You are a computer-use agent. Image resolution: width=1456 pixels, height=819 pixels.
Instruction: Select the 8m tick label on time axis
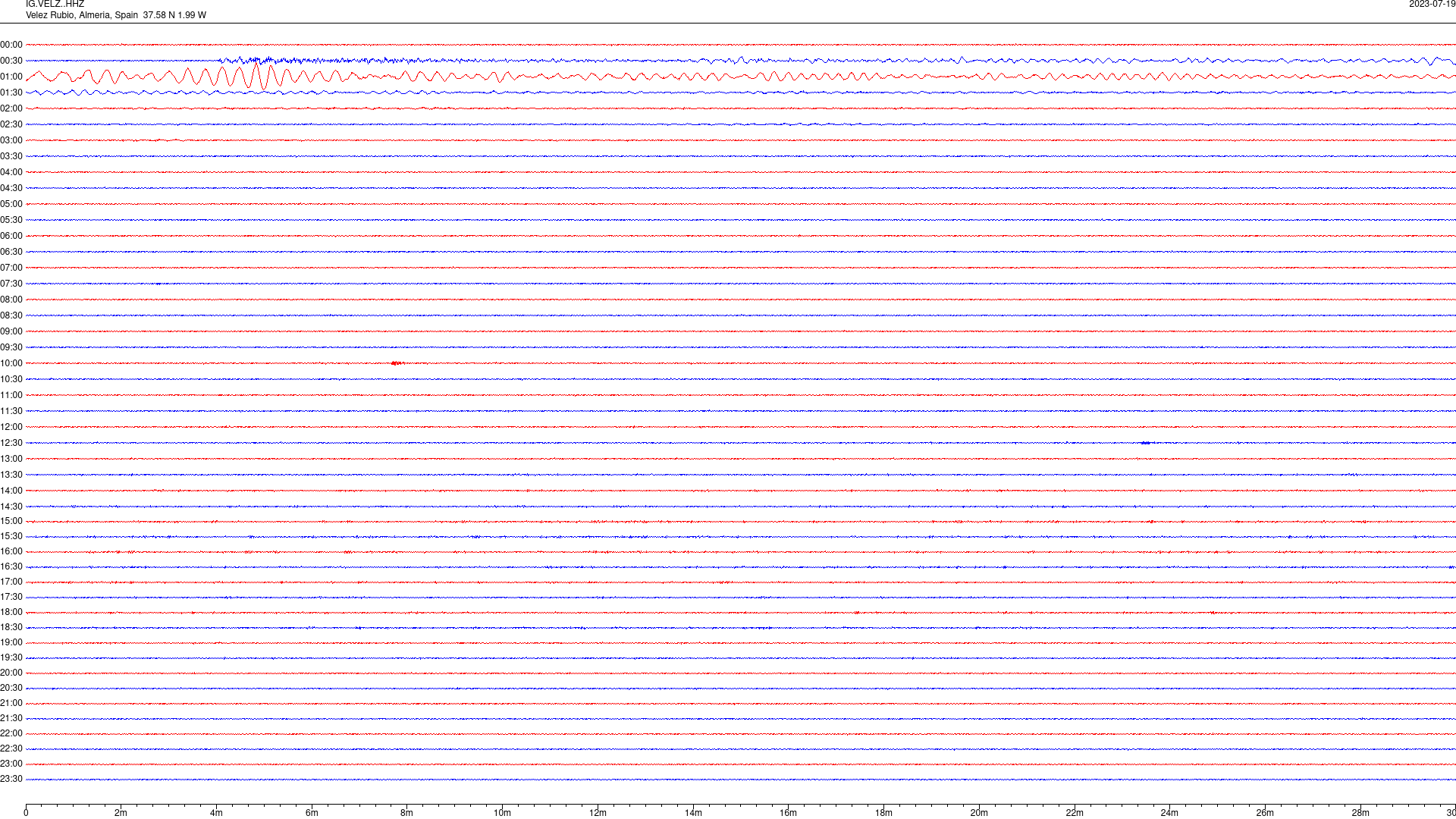click(x=407, y=813)
